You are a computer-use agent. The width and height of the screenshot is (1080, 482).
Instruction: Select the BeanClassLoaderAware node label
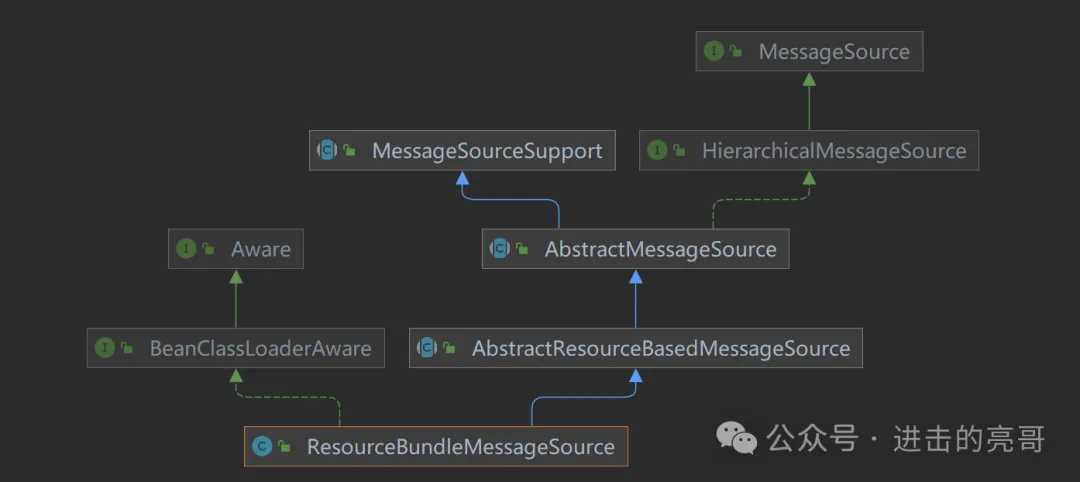260,348
